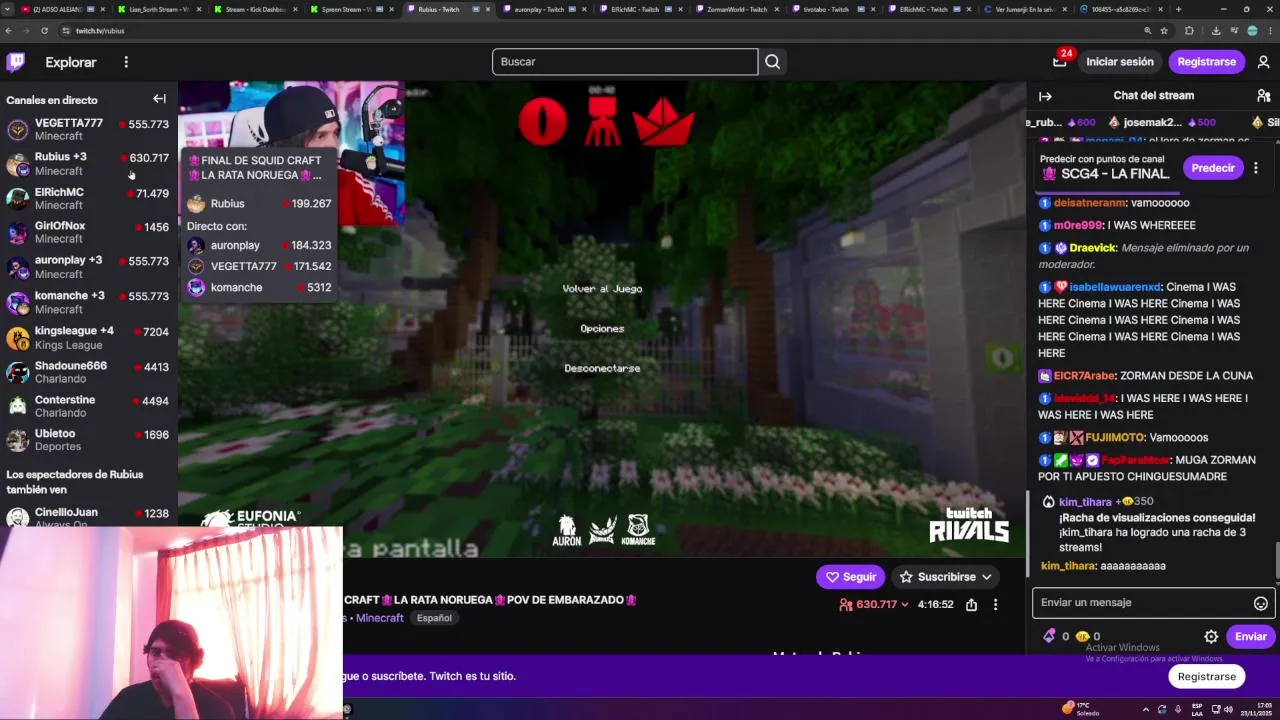This screenshot has height=720, width=1280.
Task: Switch to the ZormanWorld - Twitch tab
Action: pos(737,9)
